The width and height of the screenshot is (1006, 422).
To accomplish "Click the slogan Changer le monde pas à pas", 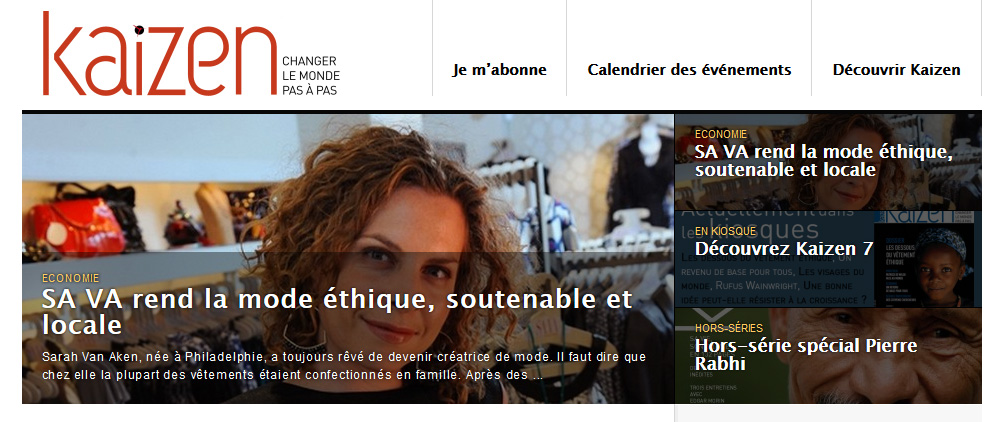I will tap(311, 76).
